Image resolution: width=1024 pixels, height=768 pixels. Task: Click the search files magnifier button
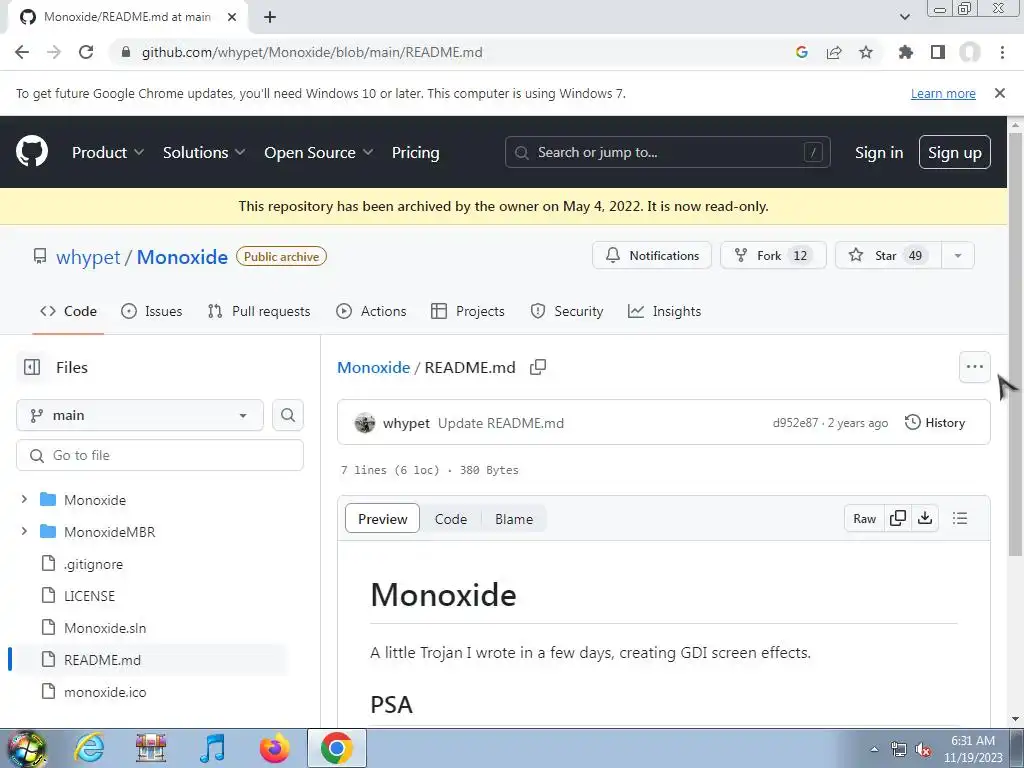click(288, 415)
